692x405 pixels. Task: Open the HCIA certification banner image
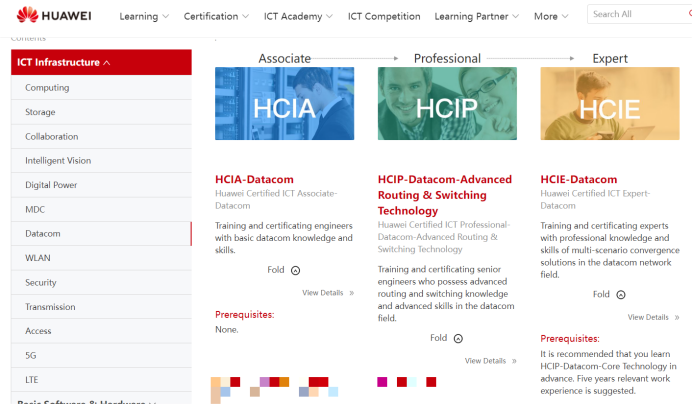point(284,103)
